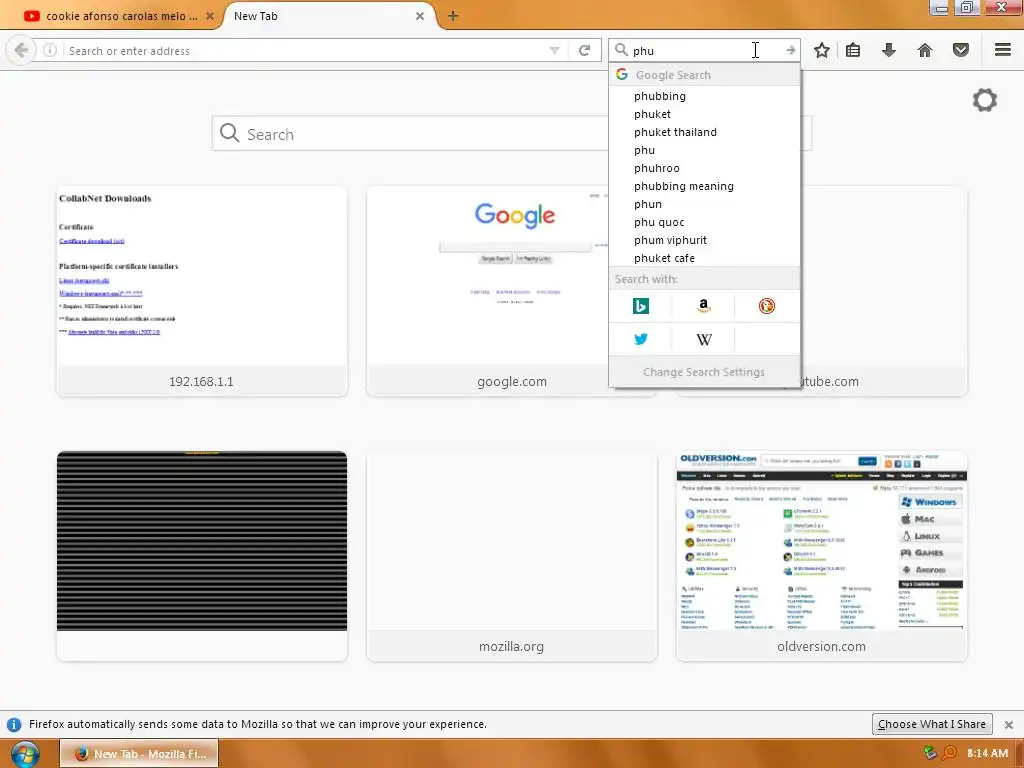Screen dimensions: 1024x768
Task: Select the New Tab tab
Action: (x=328, y=16)
